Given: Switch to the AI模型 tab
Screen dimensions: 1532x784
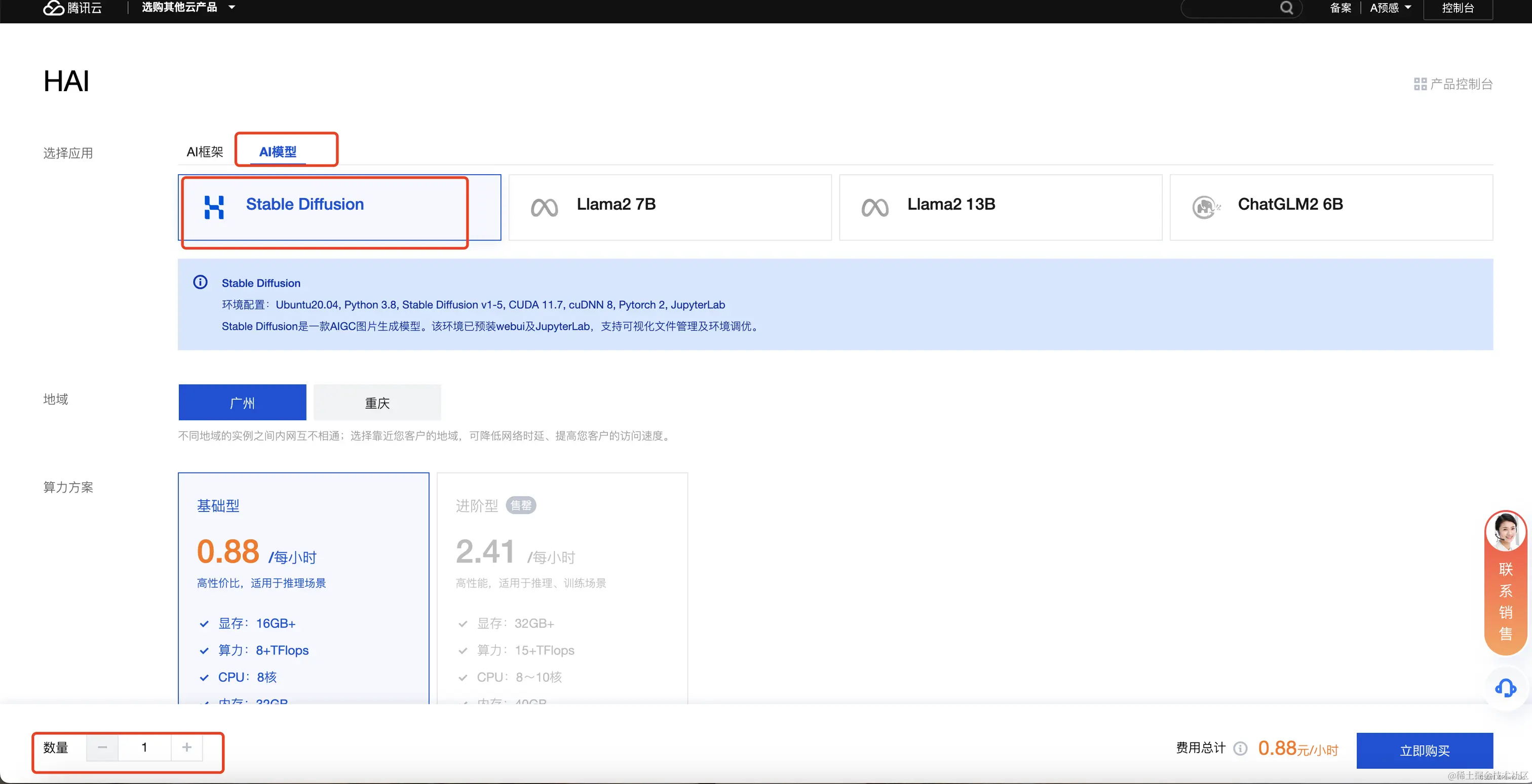Looking at the screenshot, I should (x=278, y=151).
